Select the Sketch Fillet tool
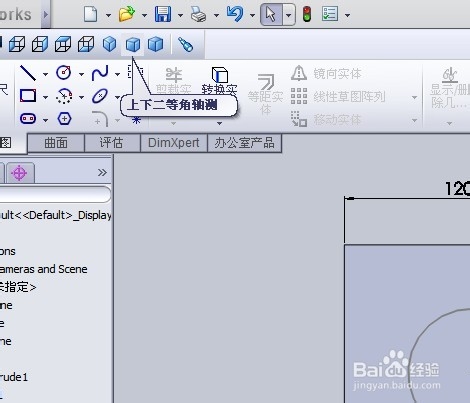This screenshot has height=403, width=470. click(101, 119)
